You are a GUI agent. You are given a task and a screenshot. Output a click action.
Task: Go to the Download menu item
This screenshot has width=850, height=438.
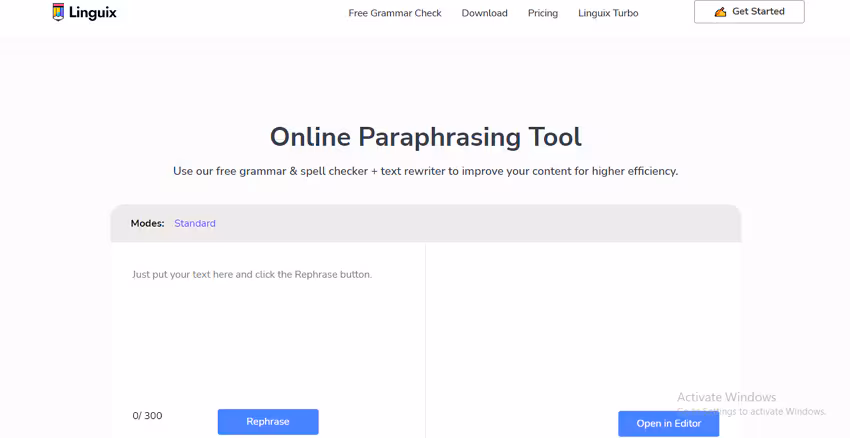[484, 13]
